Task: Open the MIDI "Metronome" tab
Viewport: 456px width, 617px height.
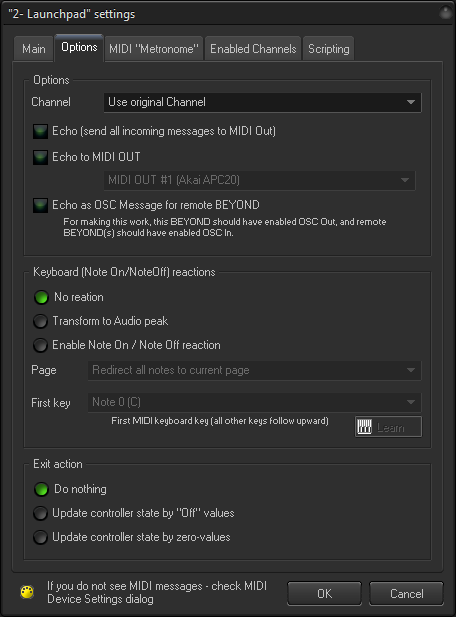Action: [154, 49]
